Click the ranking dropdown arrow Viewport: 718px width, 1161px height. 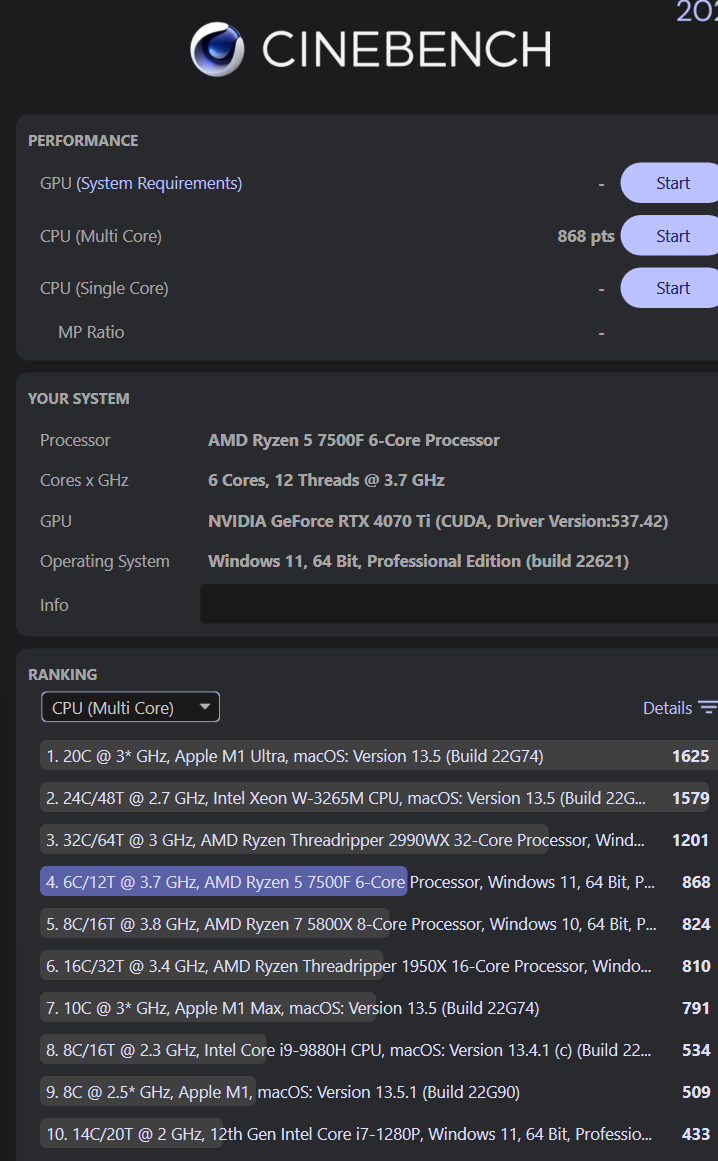point(204,707)
